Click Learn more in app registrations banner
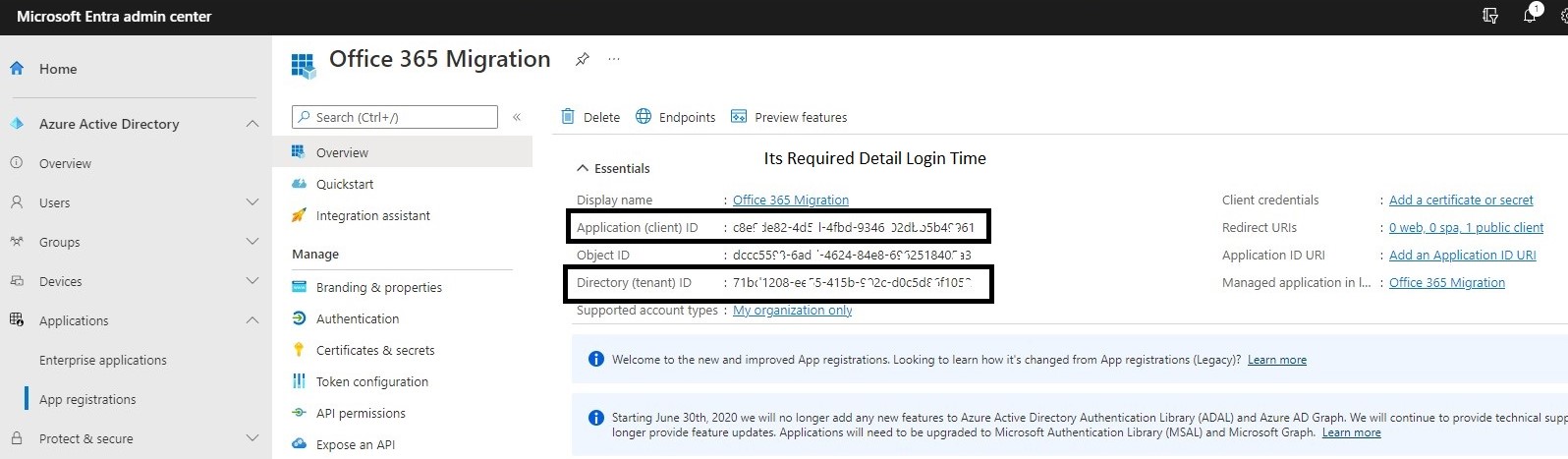Screen dimensions: 1568x459 1277,360
